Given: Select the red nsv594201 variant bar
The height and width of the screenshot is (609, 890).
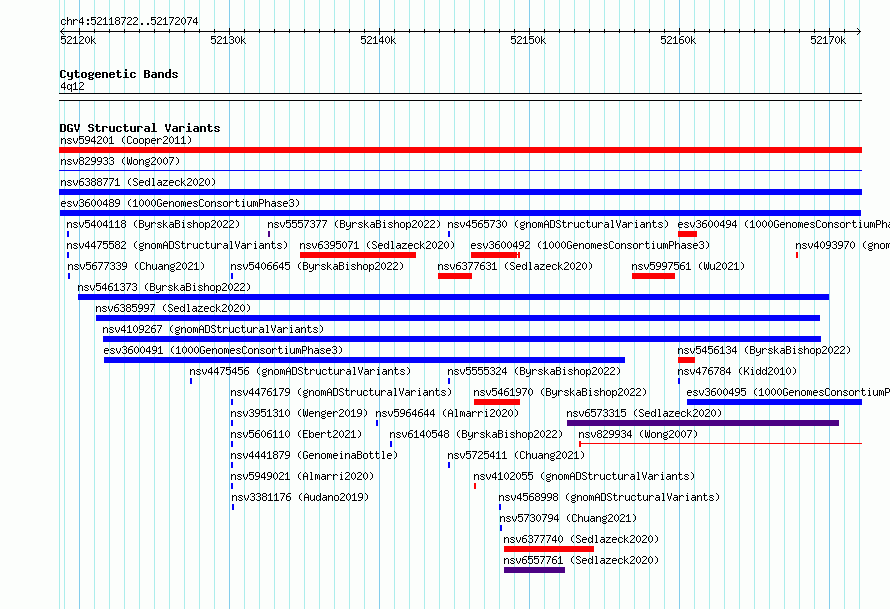Looking at the screenshot, I should tap(460, 150).
